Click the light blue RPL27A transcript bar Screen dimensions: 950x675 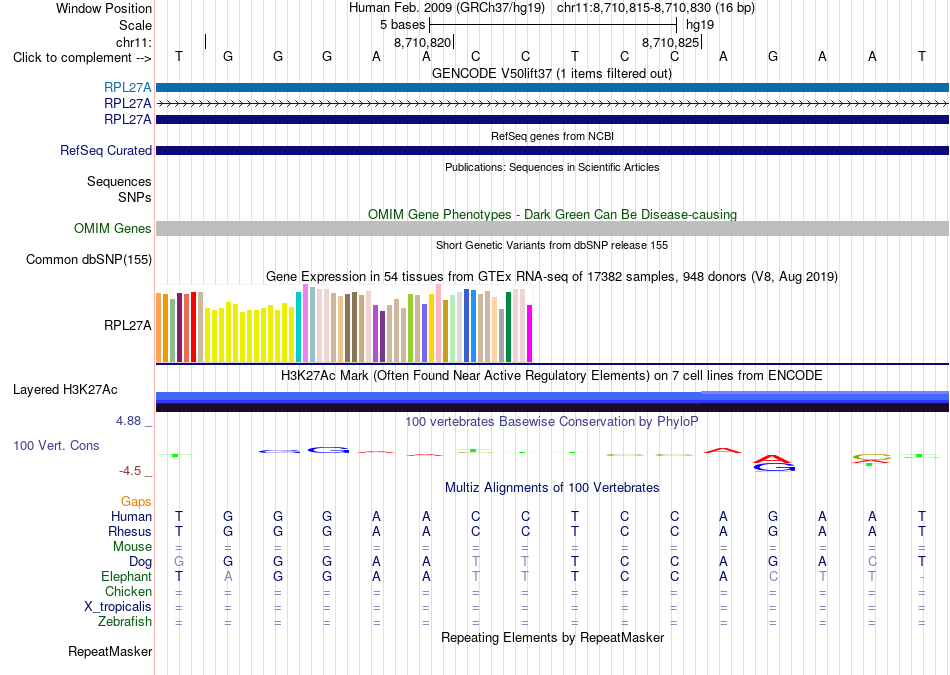(x=552, y=87)
